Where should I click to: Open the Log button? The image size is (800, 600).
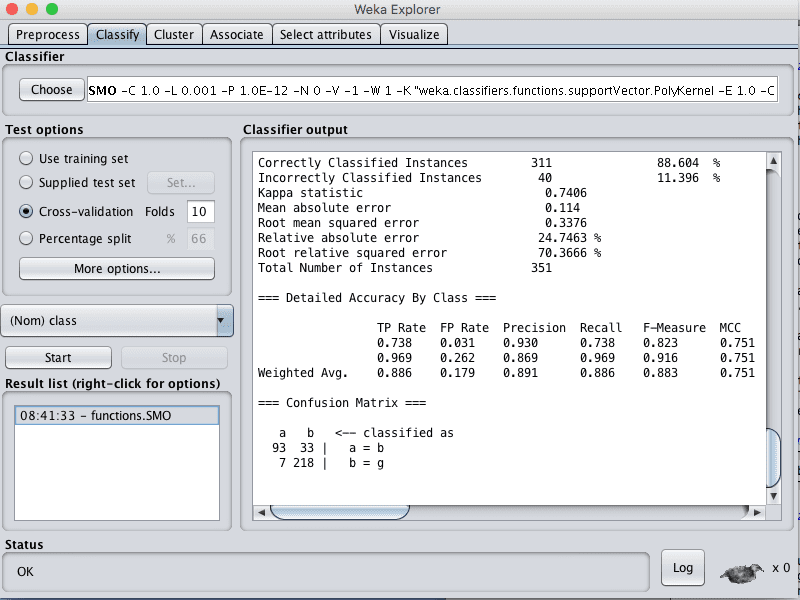pyautogui.click(x=683, y=567)
